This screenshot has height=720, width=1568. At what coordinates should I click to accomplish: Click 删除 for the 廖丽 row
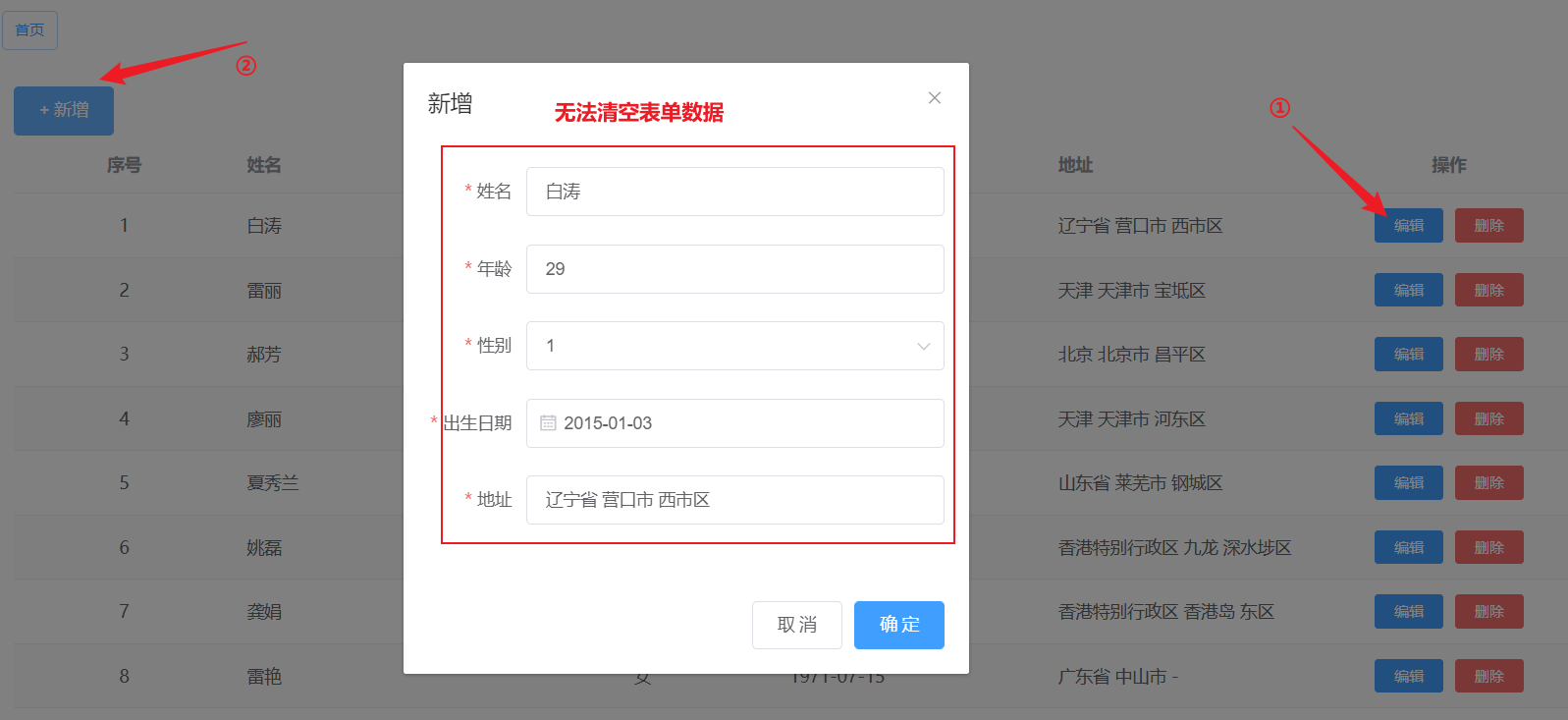coord(1489,419)
